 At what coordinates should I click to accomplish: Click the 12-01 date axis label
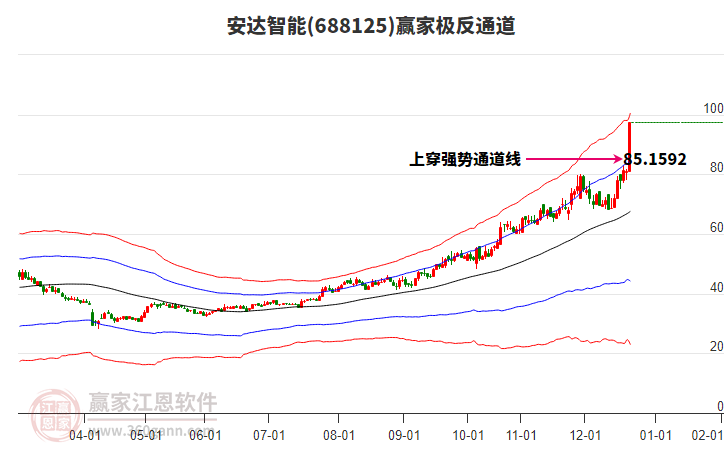click(x=585, y=435)
